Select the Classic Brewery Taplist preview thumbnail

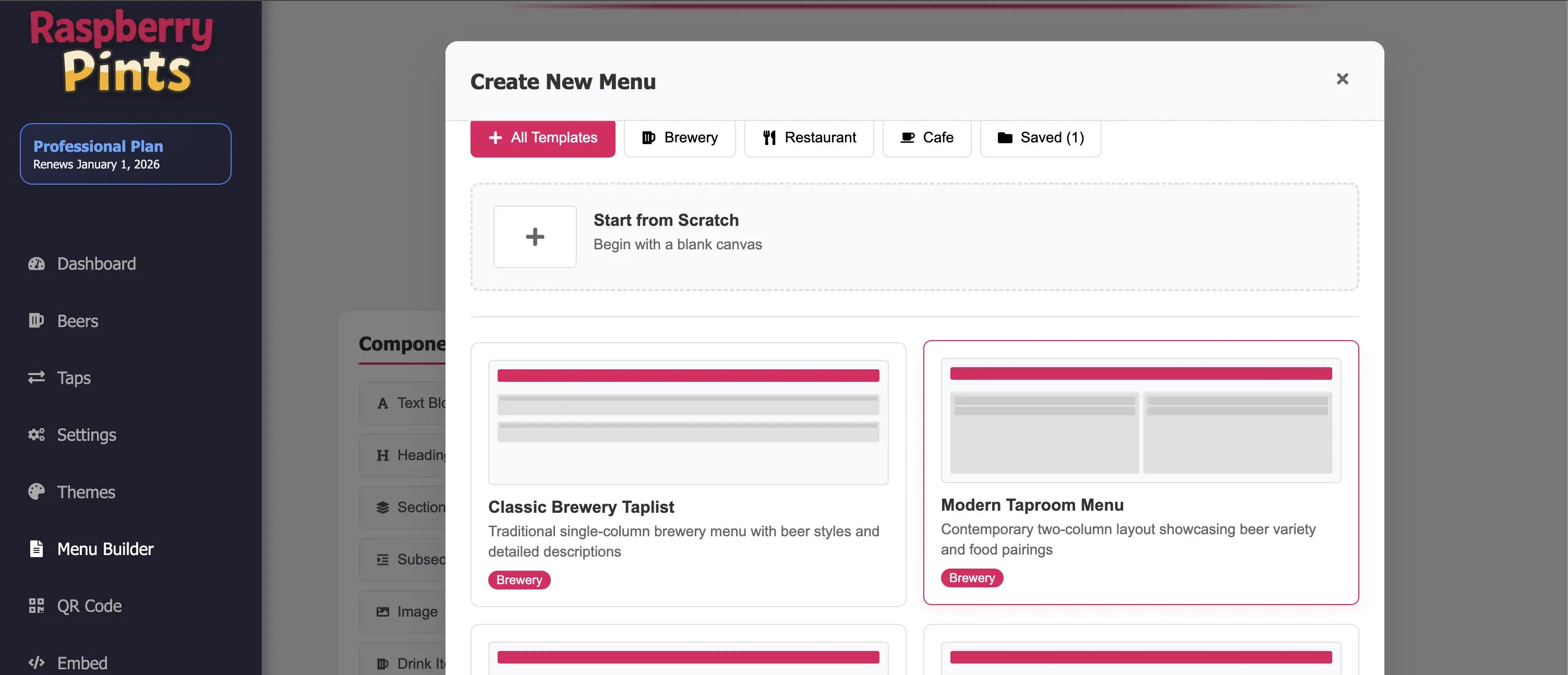click(x=688, y=423)
